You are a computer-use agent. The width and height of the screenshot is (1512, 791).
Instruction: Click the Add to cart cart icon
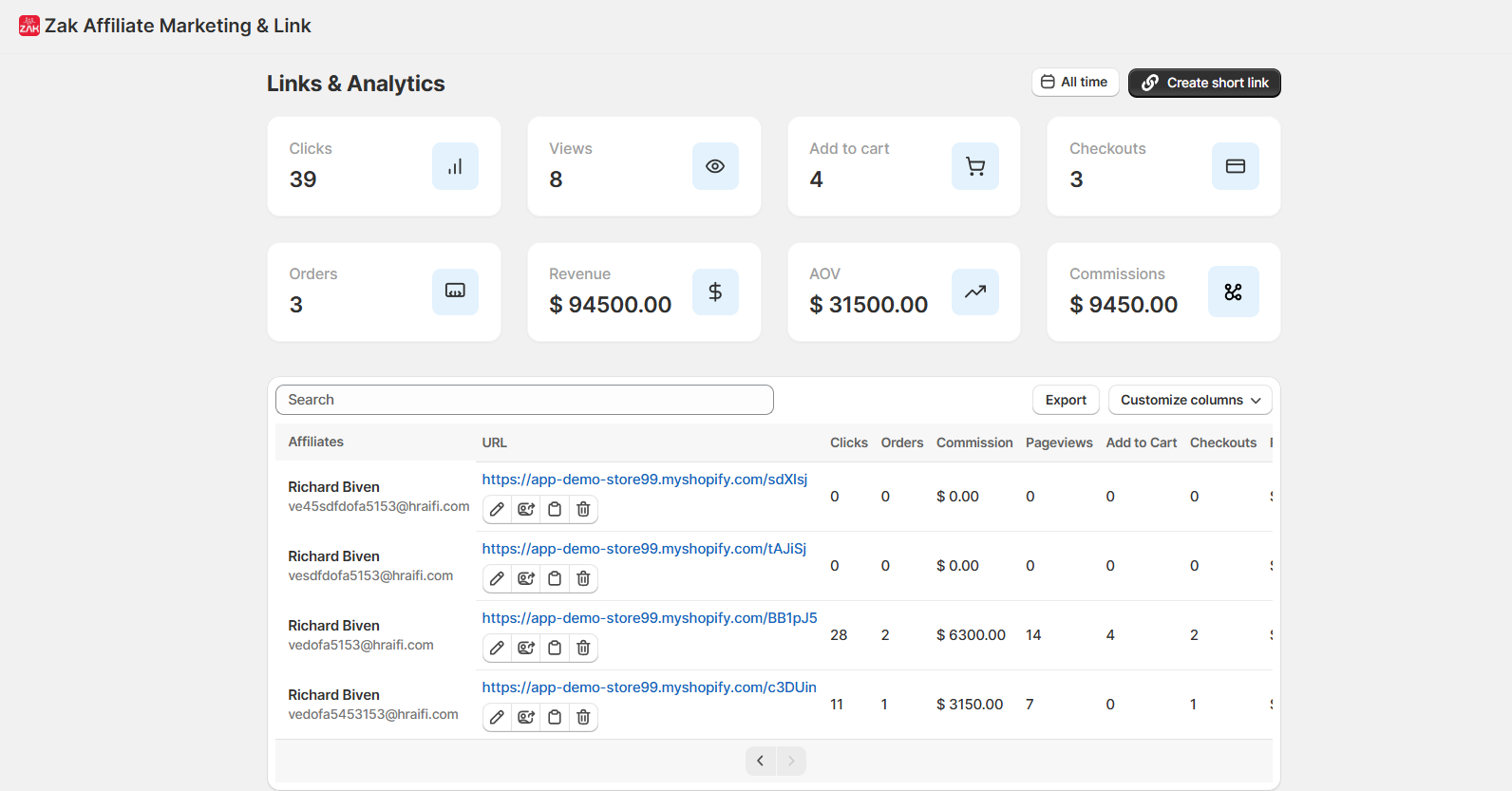(975, 166)
